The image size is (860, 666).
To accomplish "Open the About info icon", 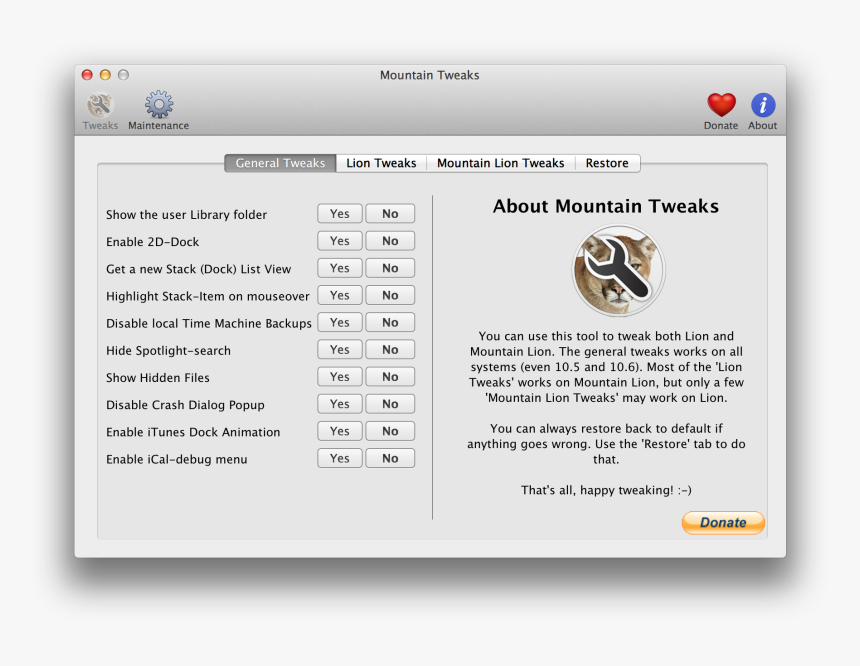I will [x=762, y=107].
